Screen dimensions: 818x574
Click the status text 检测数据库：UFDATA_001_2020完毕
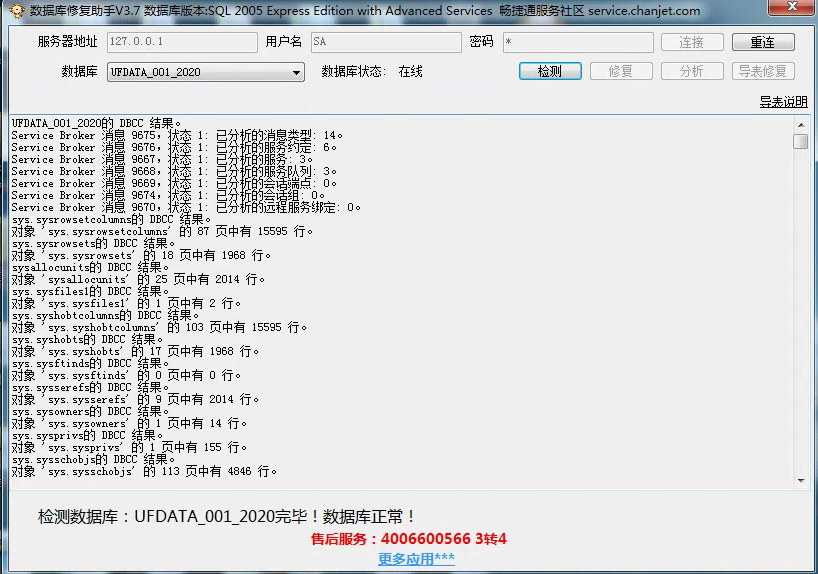(x=226, y=517)
